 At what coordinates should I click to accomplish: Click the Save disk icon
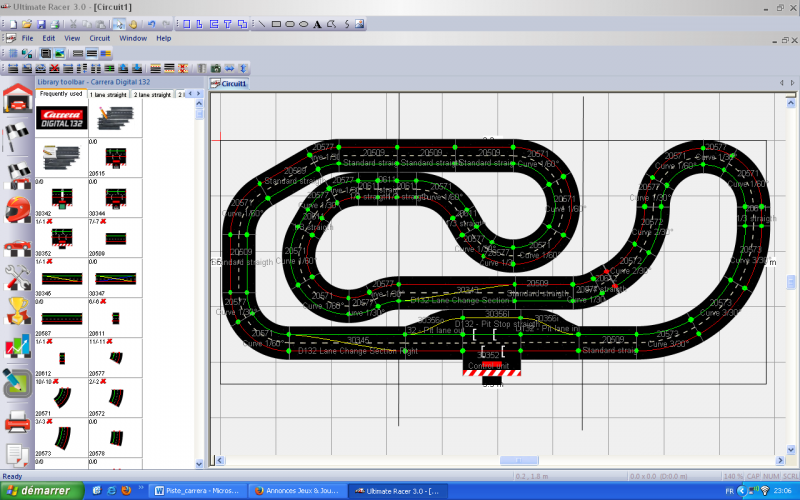[41, 23]
